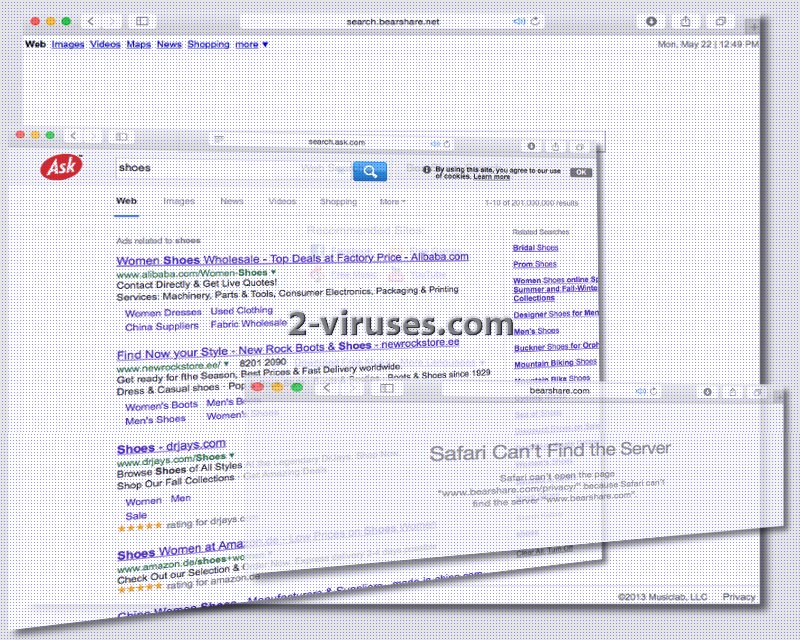Open the 'More' dropdown in Ask result tabs
This screenshot has height=640, width=800.
(392, 201)
